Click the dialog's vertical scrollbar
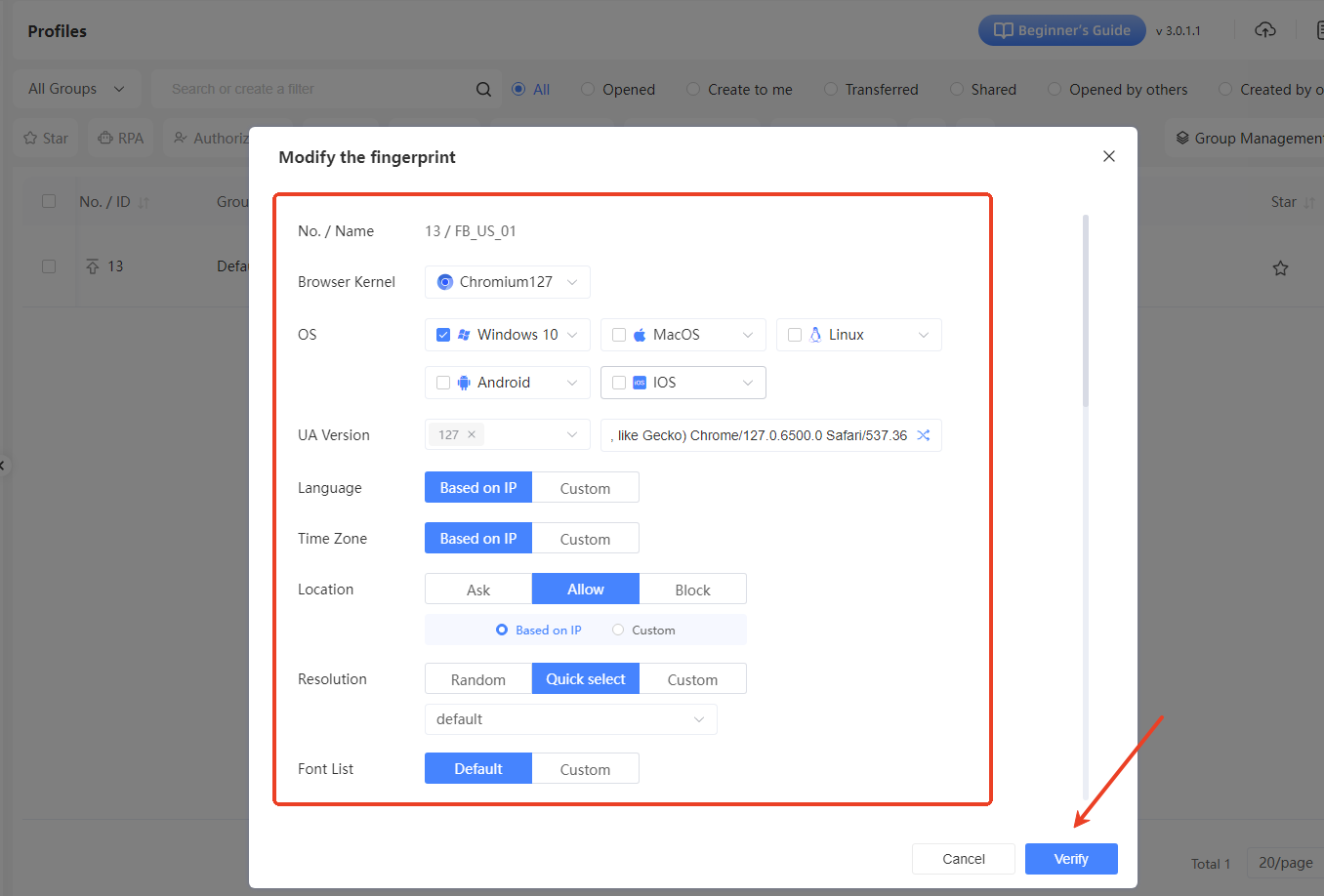This screenshot has height=896, width=1324. 1085,312
